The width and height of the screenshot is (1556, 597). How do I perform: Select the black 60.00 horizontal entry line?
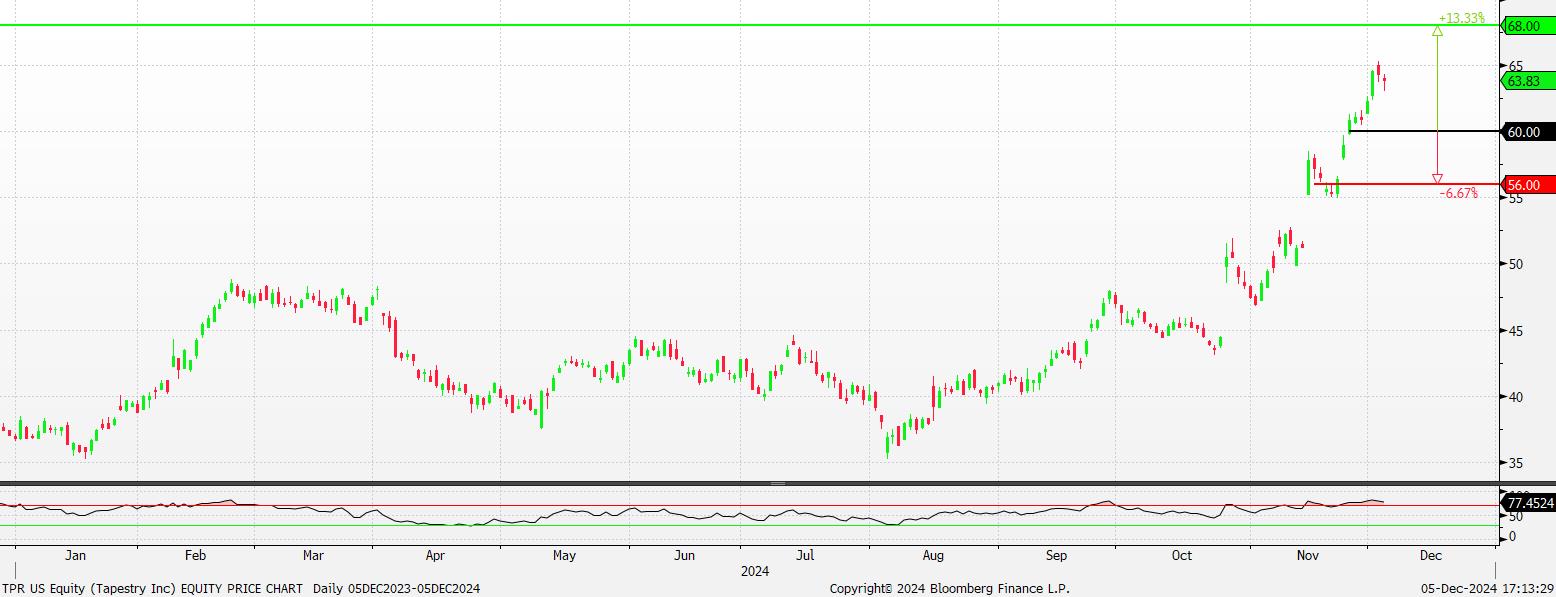coord(1425,131)
